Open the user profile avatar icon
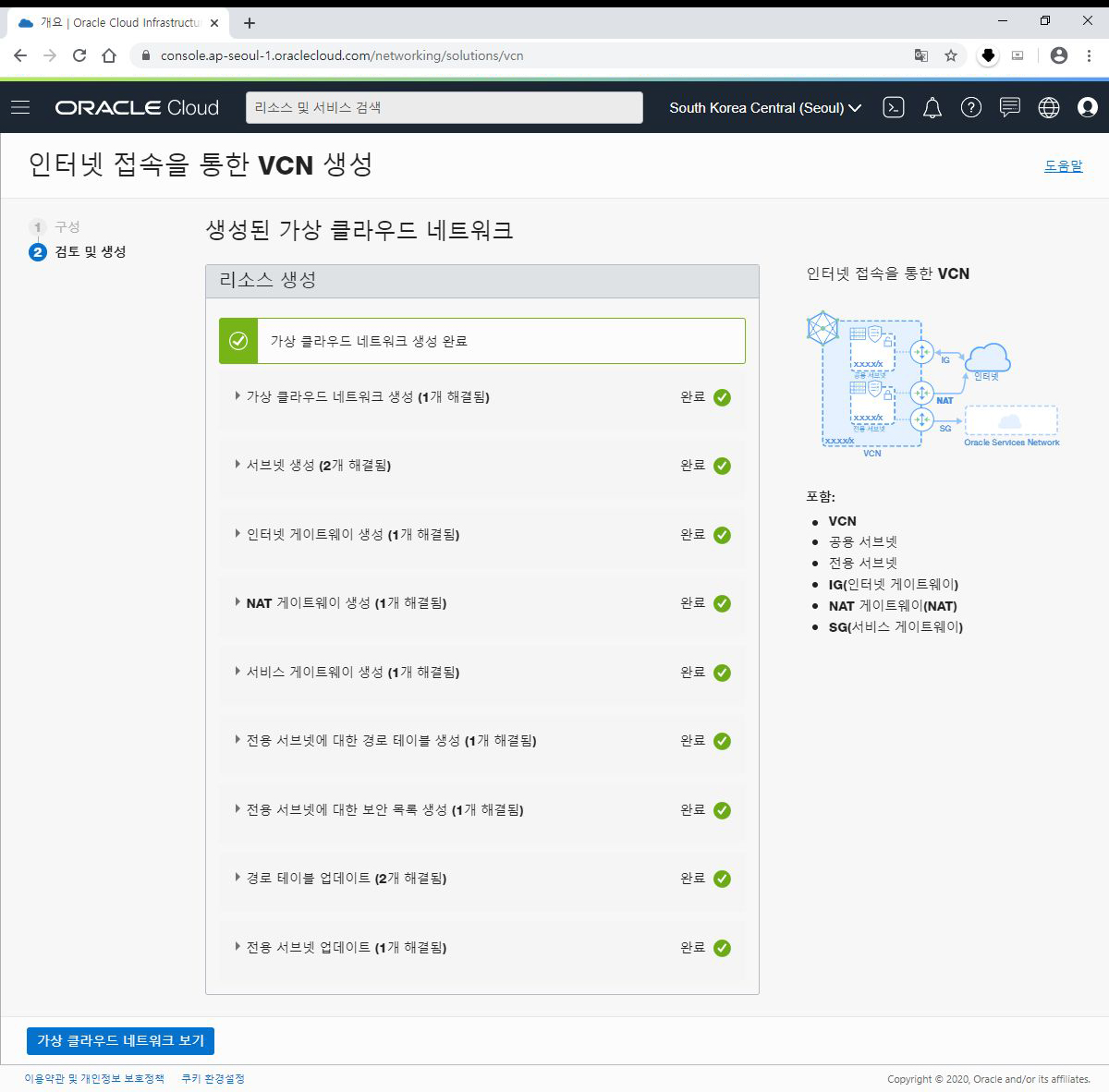Viewport: 1109px width, 1092px height. click(x=1088, y=108)
